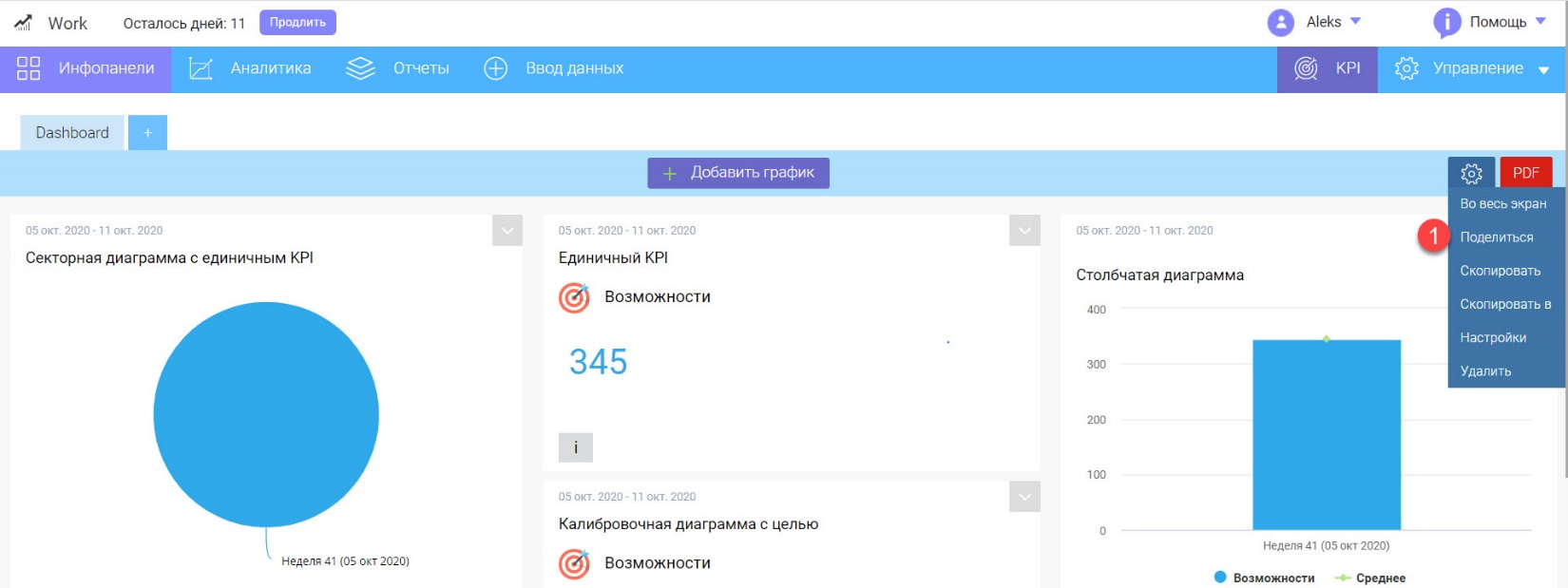
Task: Click the Продлить subscription button
Action: coord(297,22)
